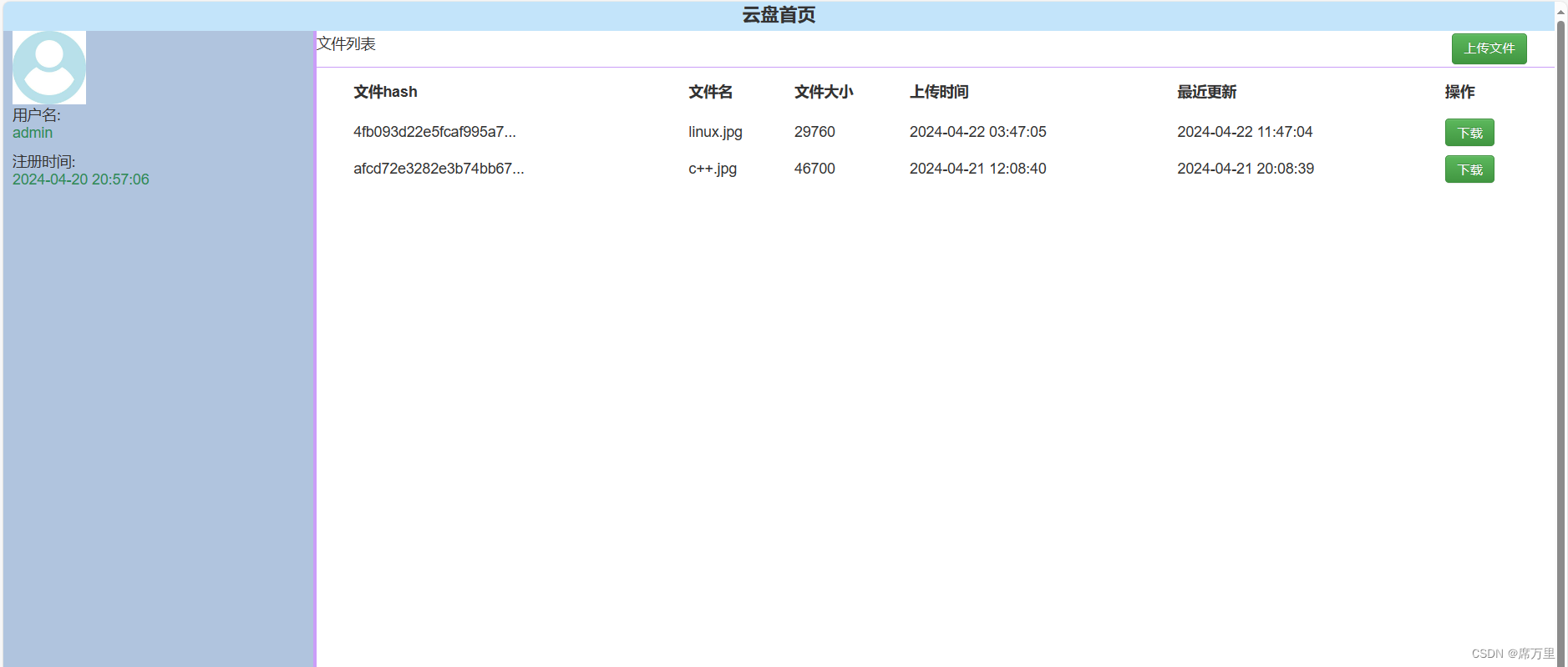Click upload time 2024-04-21 12:08:40
Image resolution: width=1568 pixels, height=667 pixels.
pyautogui.click(x=977, y=169)
